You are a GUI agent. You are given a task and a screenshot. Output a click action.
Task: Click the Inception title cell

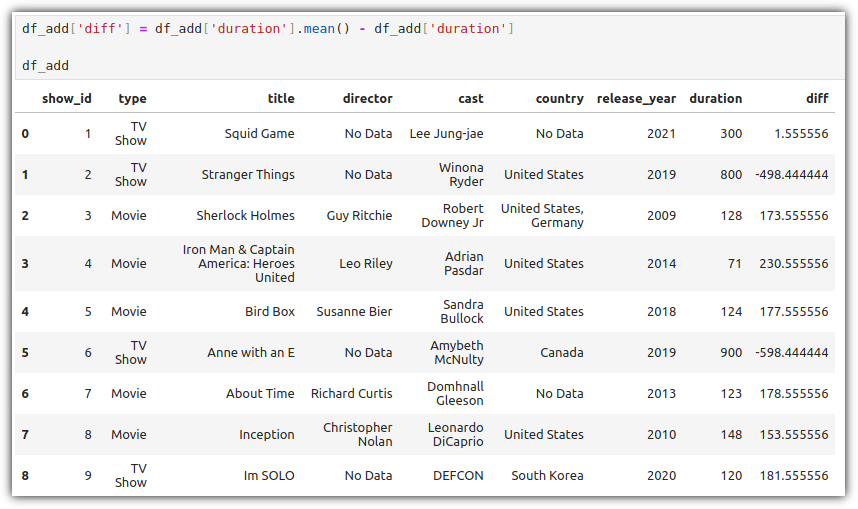[266, 435]
